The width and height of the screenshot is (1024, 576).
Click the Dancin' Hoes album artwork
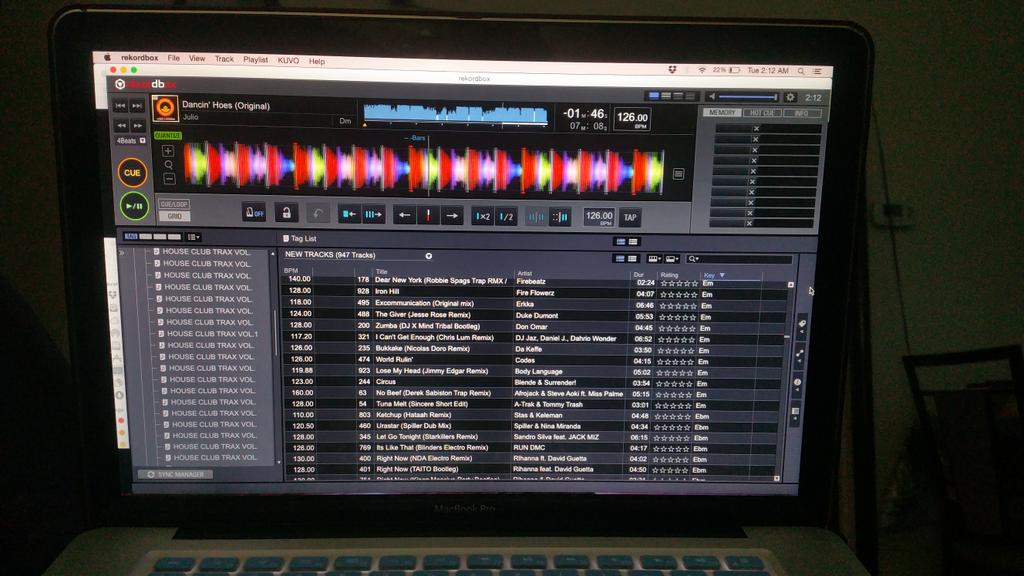(x=165, y=109)
